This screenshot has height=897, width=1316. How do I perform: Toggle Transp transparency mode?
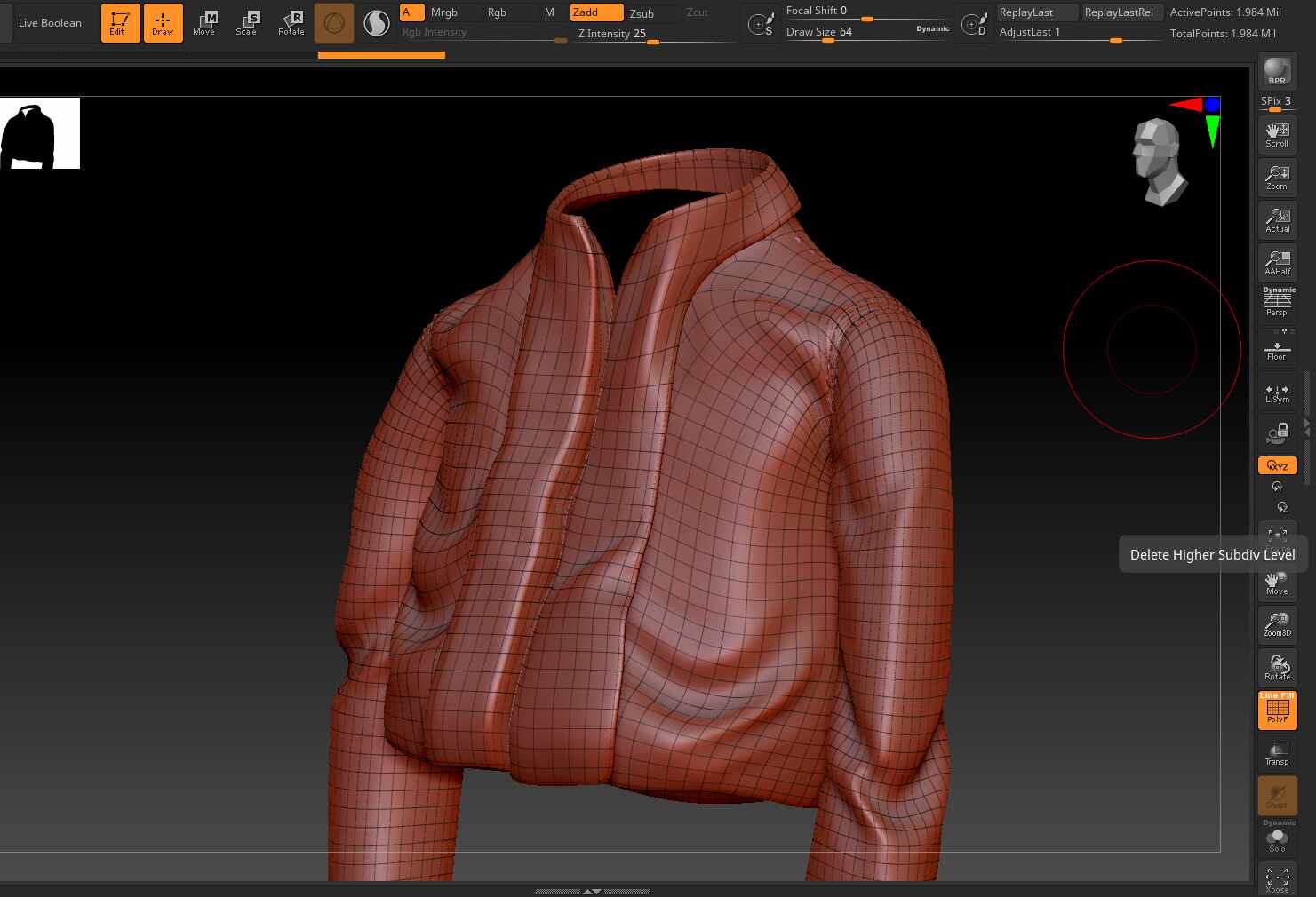pyautogui.click(x=1277, y=753)
